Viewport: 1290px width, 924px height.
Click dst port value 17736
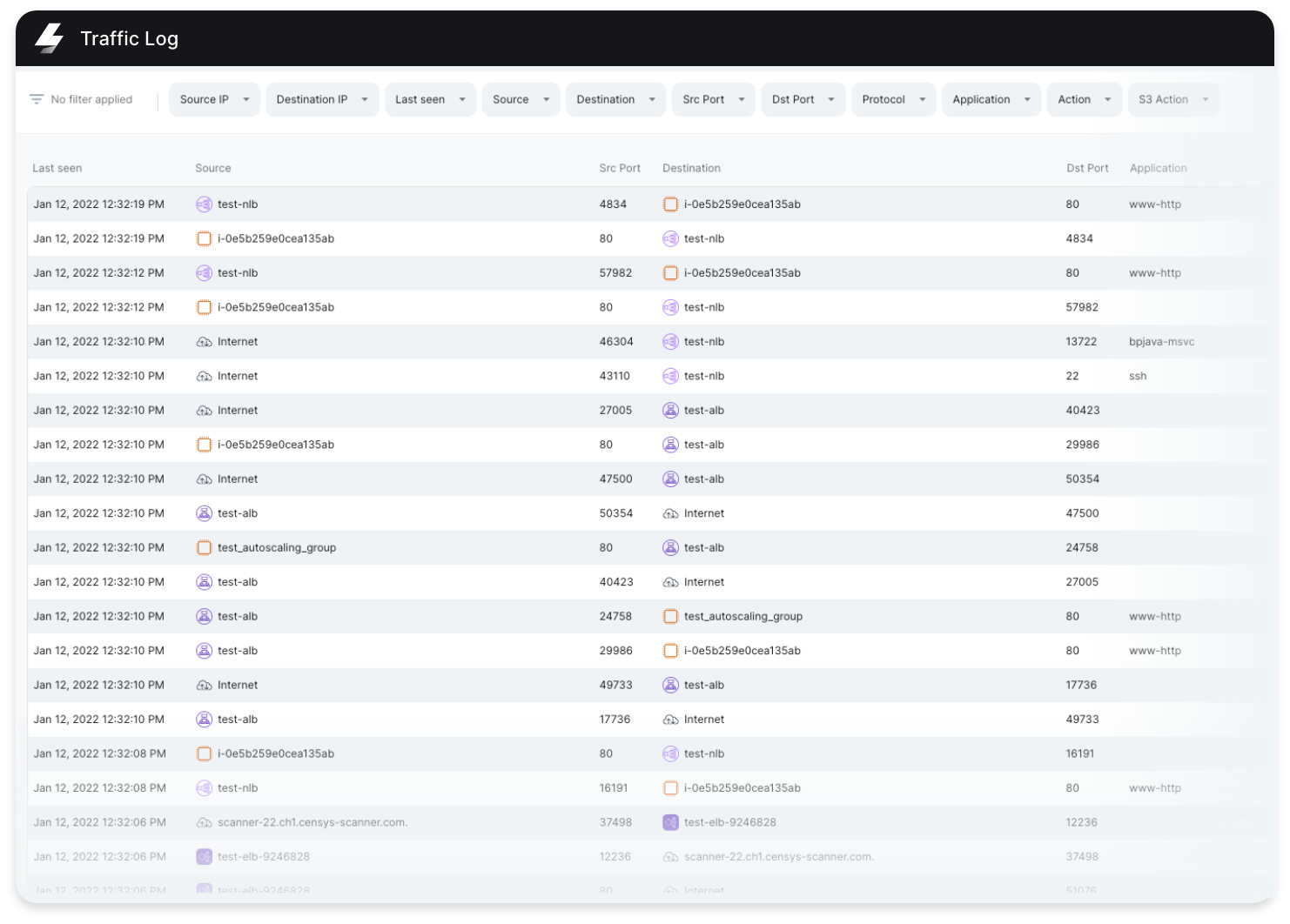pos(1081,686)
